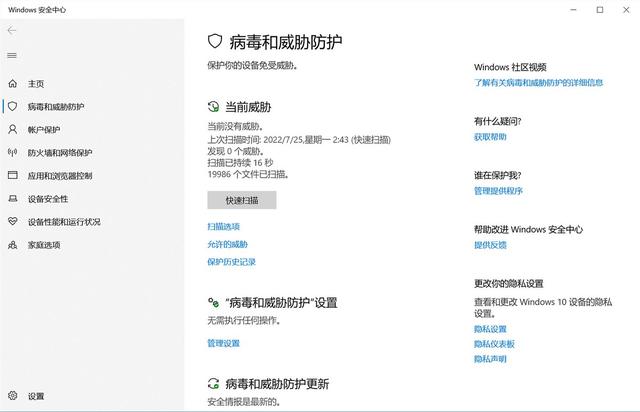The image size is (640, 412).
Task: Click the home icon beside 主页
Action: [13, 83]
